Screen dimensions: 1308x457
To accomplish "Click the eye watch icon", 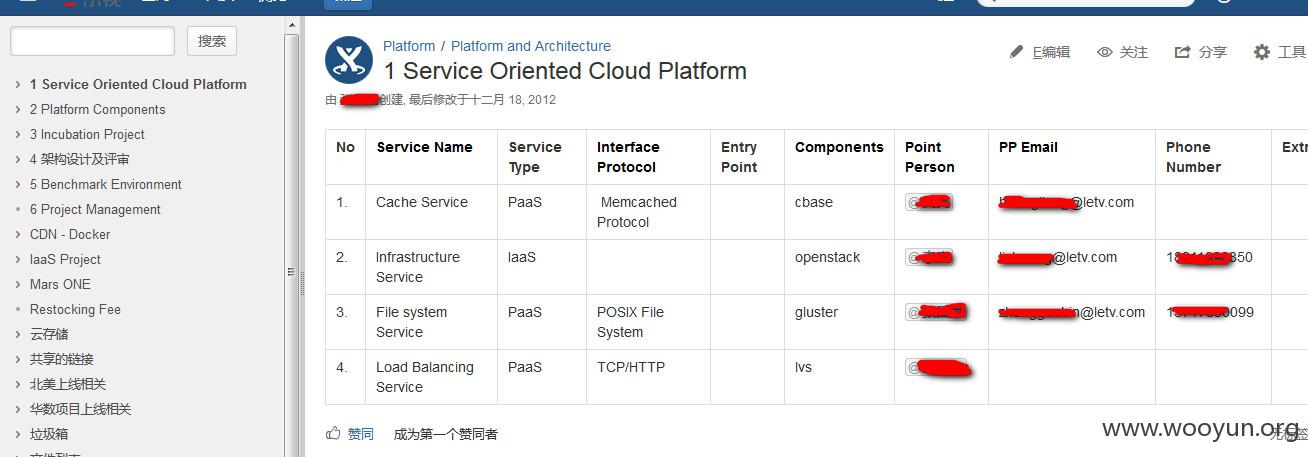I will point(1105,52).
